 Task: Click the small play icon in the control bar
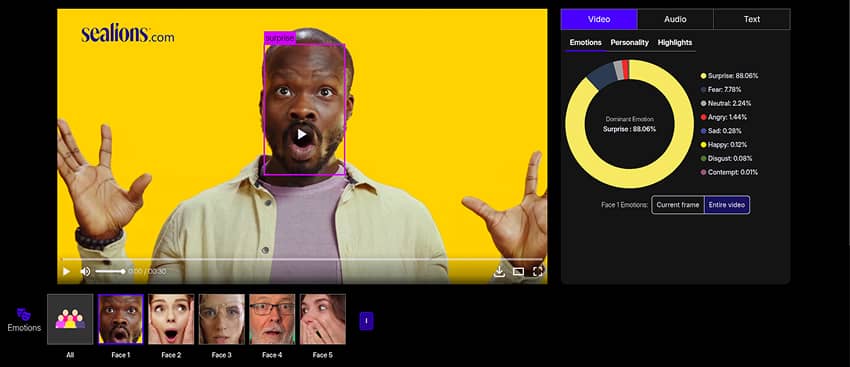point(67,271)
